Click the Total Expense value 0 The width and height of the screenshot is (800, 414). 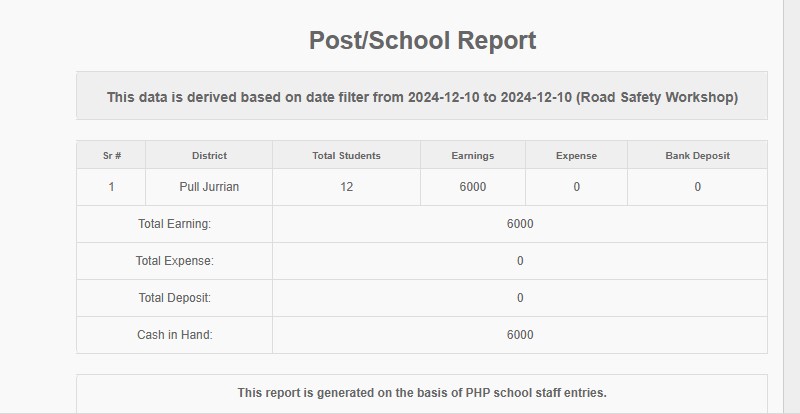520,261
